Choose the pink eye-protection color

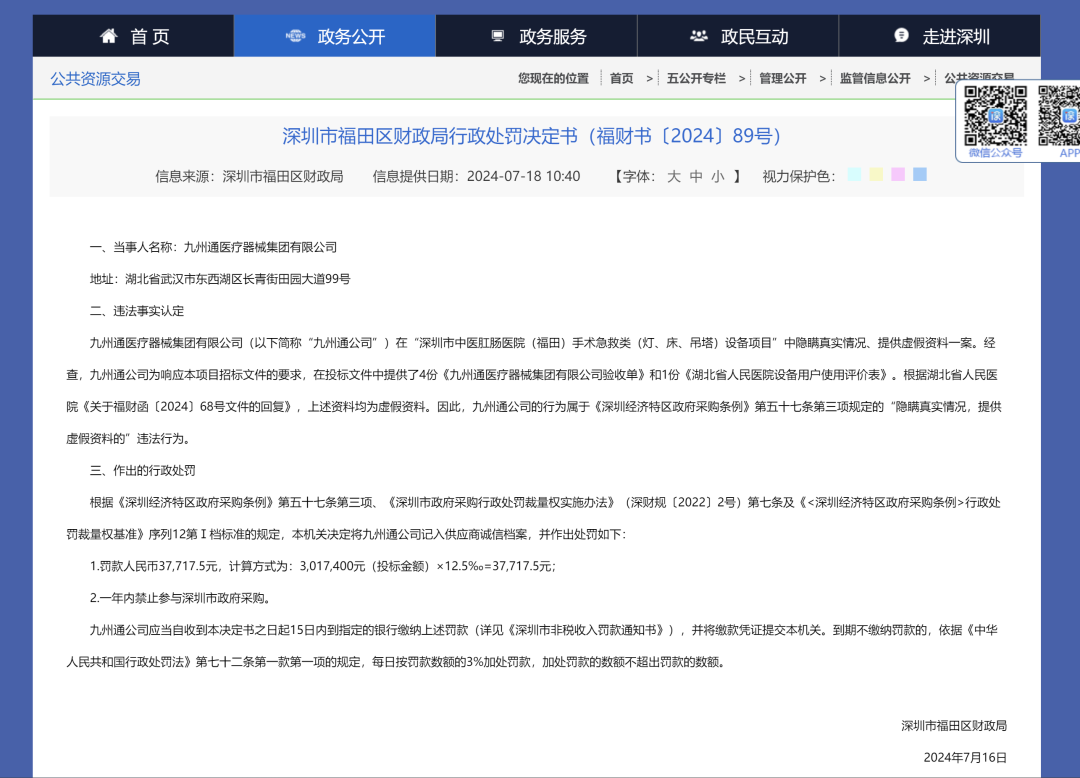898,175
